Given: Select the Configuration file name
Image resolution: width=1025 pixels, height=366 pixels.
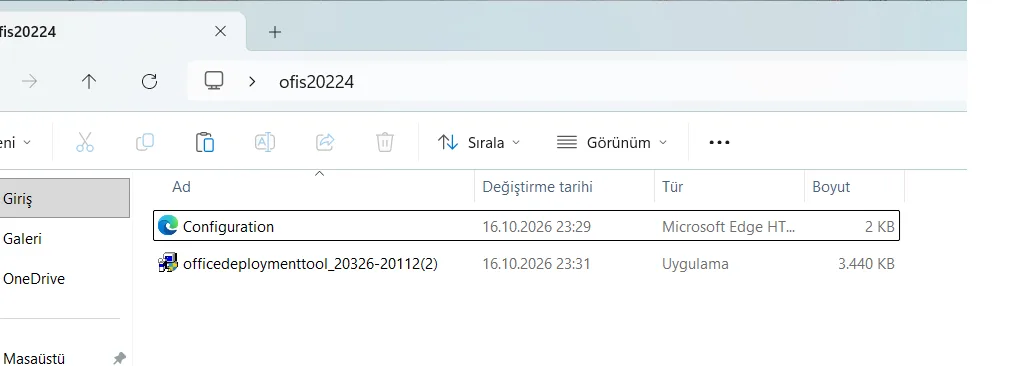Looking at the screenshot, I should pos(228,227).
